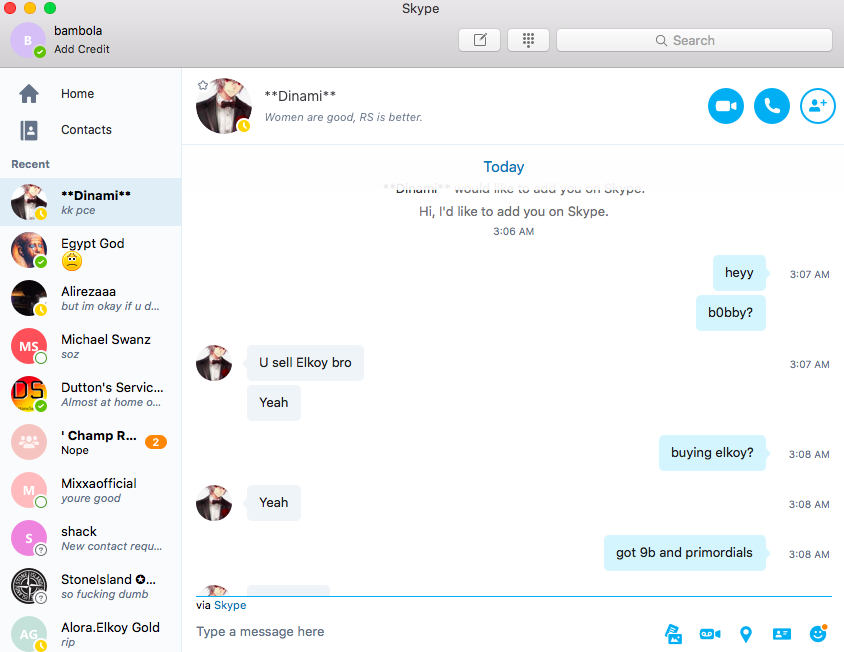The image size is (844, 652).
Task: Open Dutton's Servic... conversation
Action: click(90, 394)
